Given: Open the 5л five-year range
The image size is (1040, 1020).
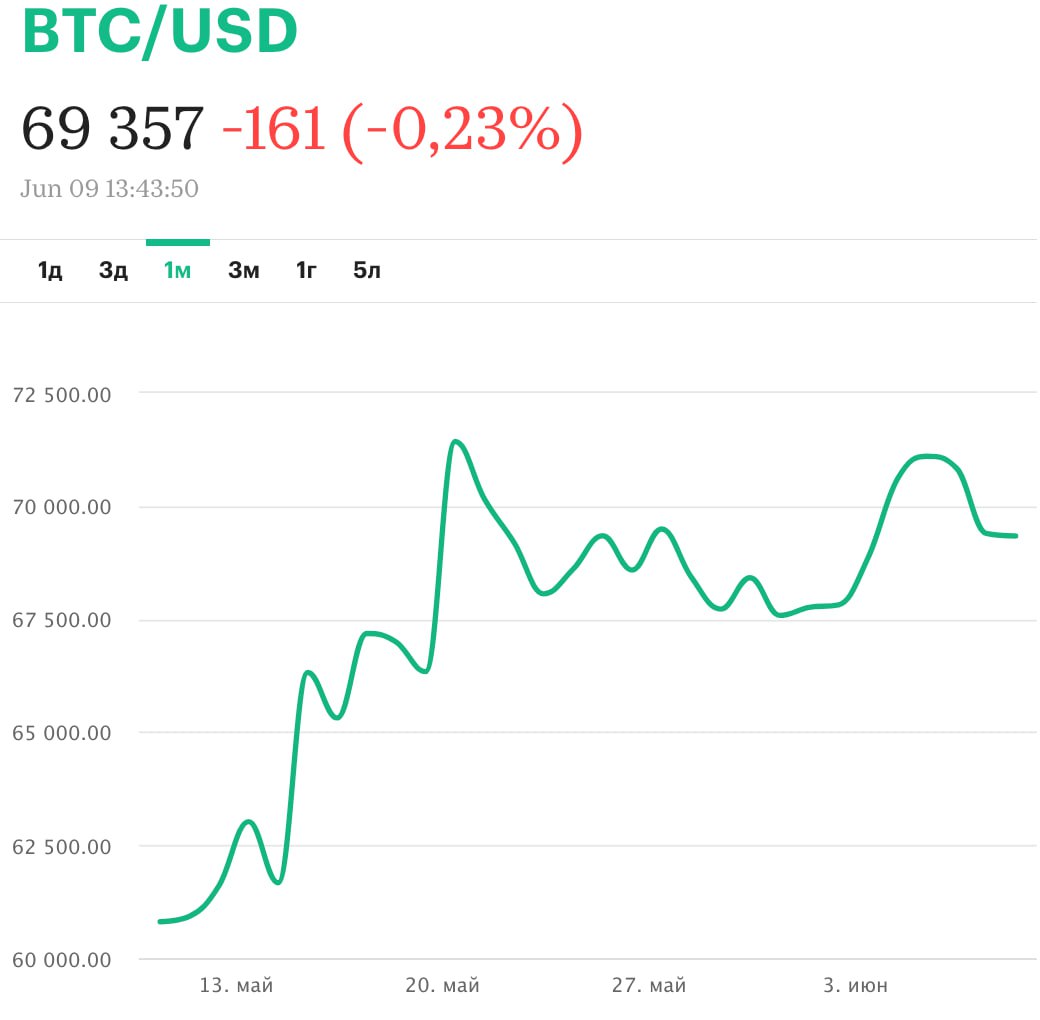Looking at the screenshot, I should pos(367,270).
